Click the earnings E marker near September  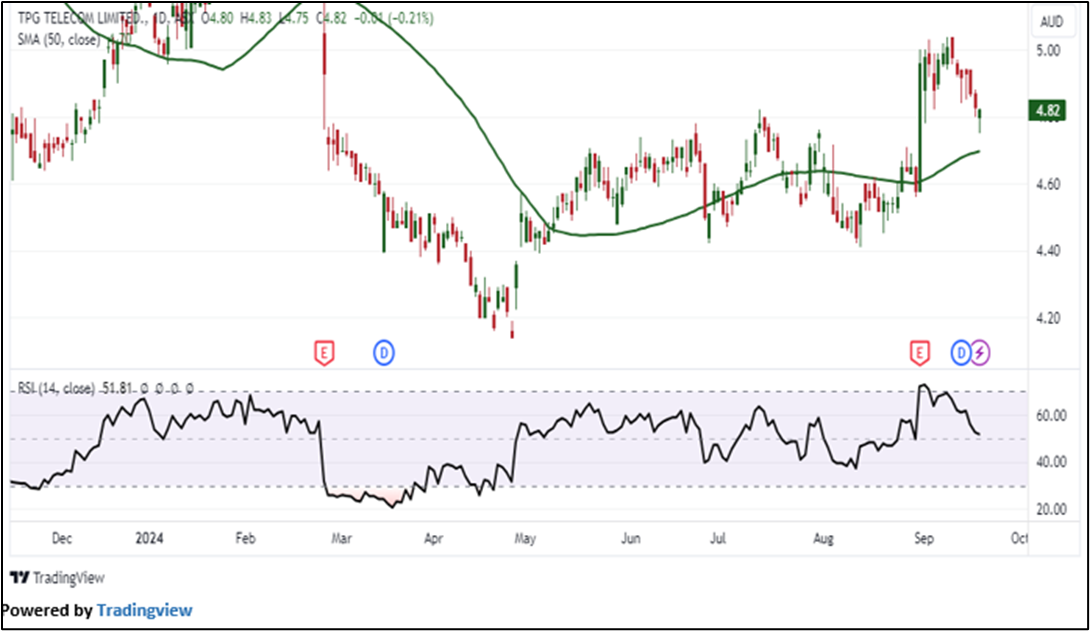pyautogui.click(x=920, y=353)
